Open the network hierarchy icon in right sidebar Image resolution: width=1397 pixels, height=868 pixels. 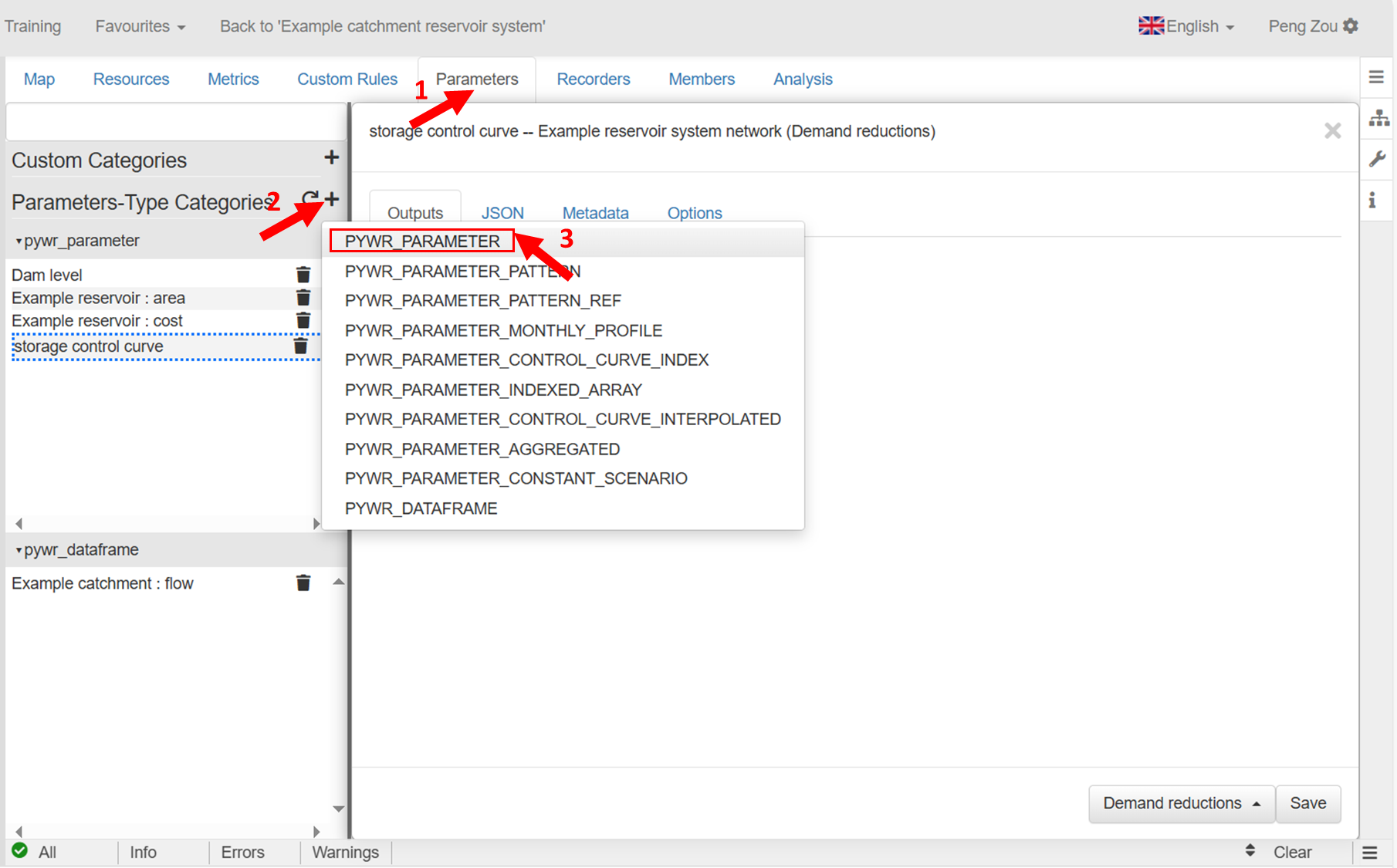(1378, 118)
